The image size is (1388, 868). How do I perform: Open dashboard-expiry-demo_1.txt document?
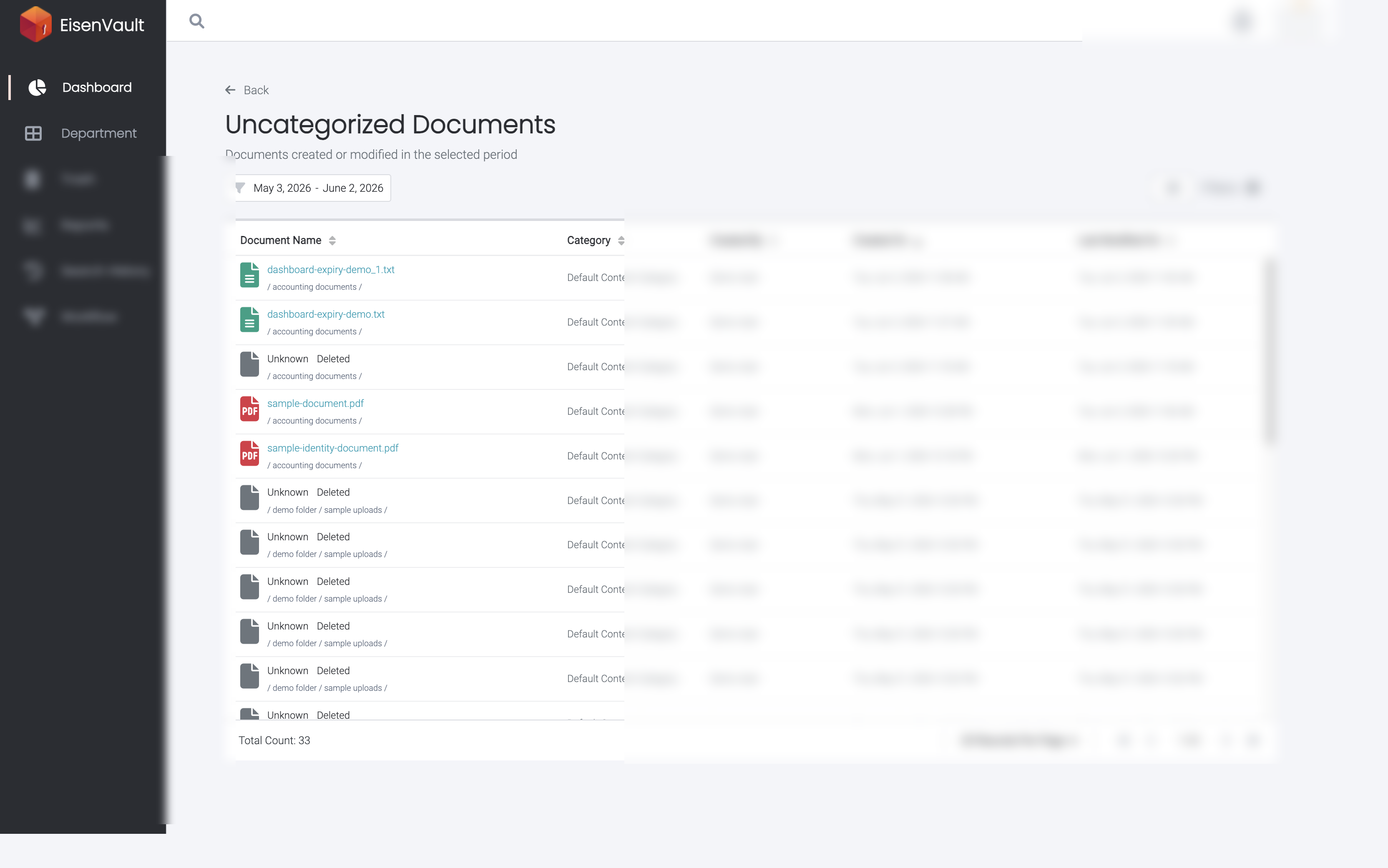coord(331,270)
